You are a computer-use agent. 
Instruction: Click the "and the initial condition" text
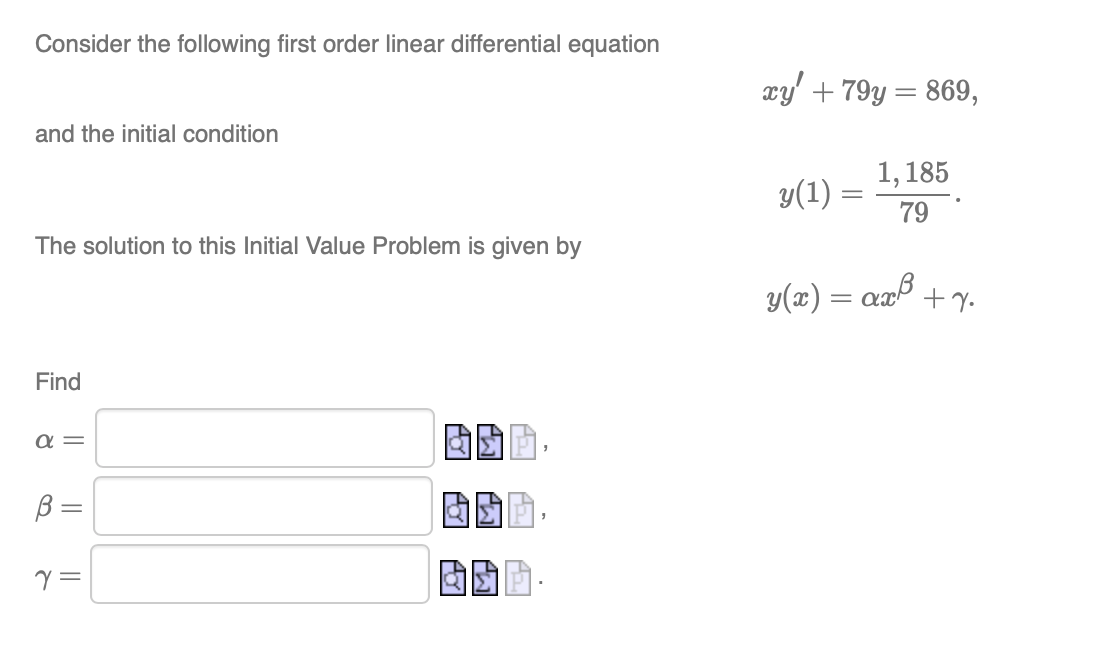pyautogui.click(x=157, y=134)
